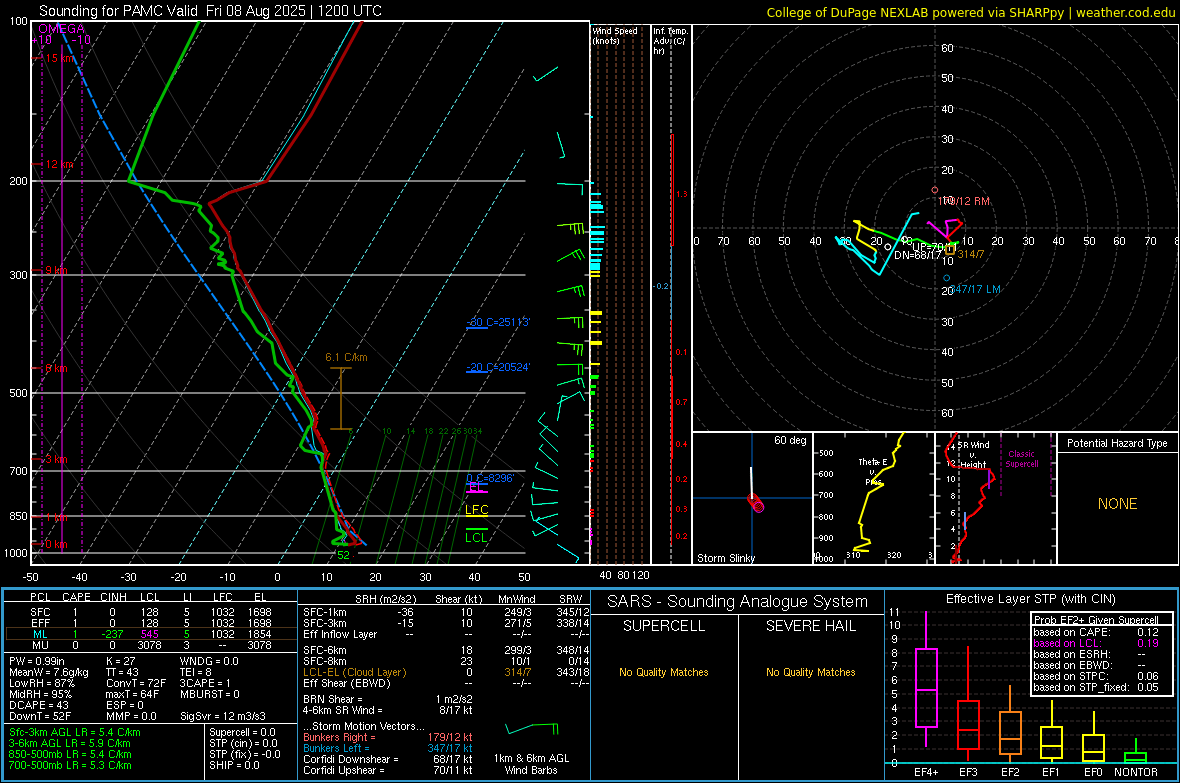The width and height of the screenshot is (1180, 783).
Task: Click the yellow 'LFC' marker label
Action: coord(477,510)
